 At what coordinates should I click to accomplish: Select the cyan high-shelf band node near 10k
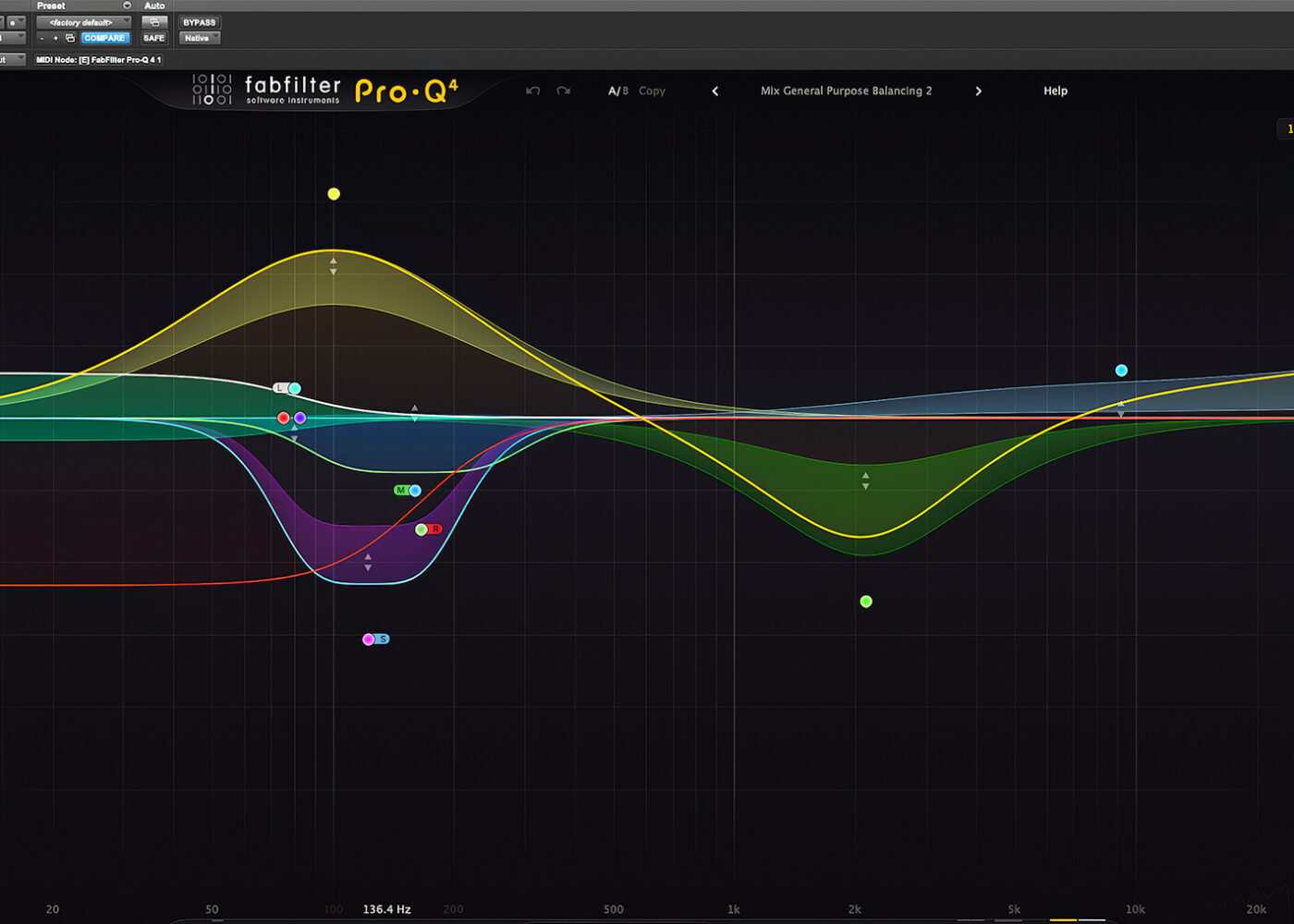[x=1121, y=371]
